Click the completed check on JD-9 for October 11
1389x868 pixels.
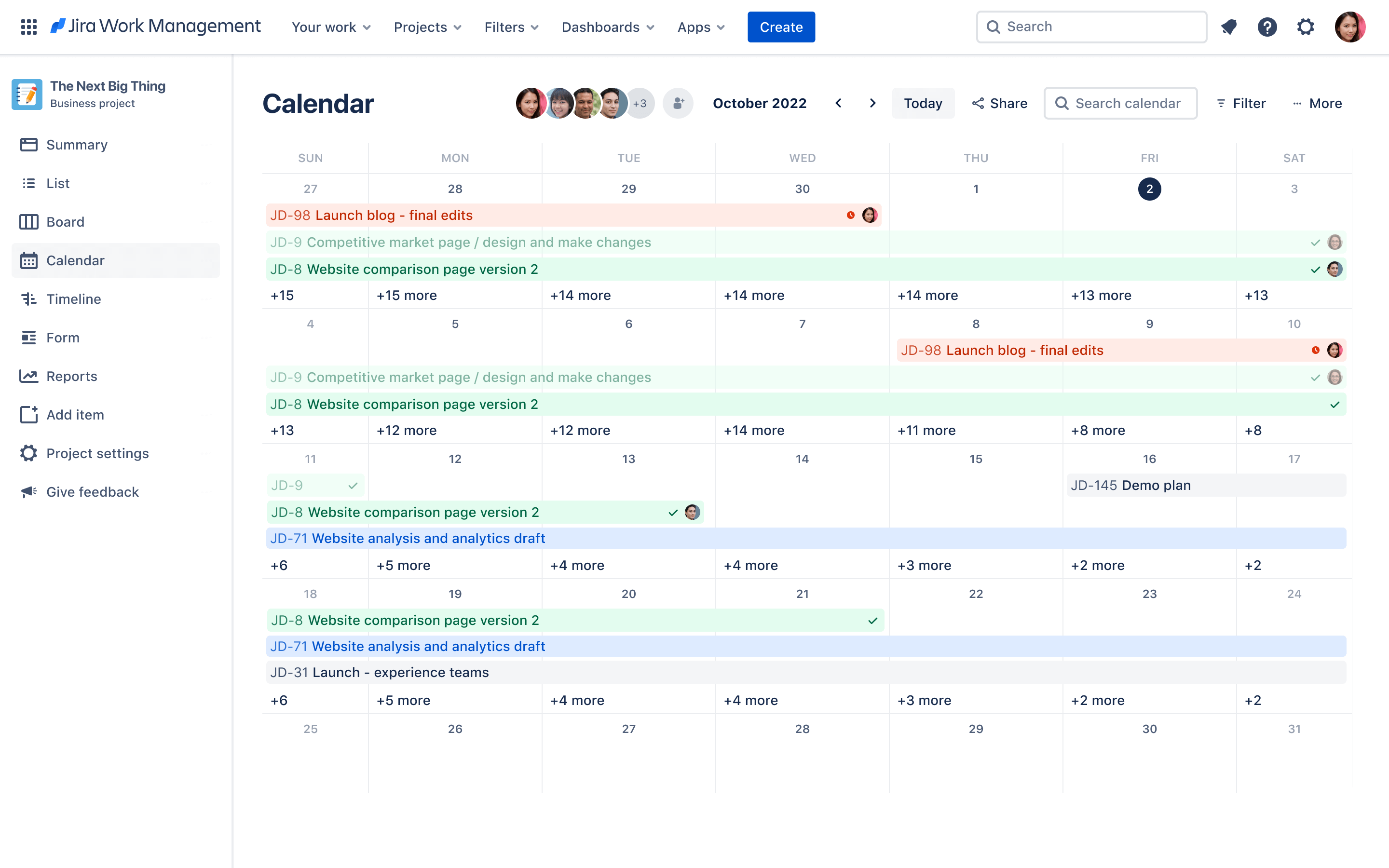[x=353, y=485]
